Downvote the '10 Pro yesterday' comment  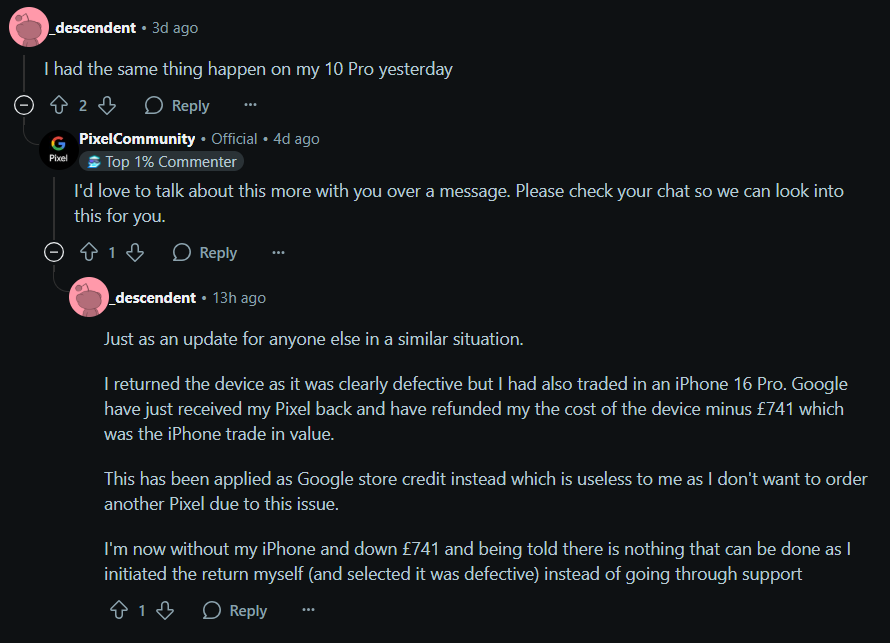pos(107,105)
